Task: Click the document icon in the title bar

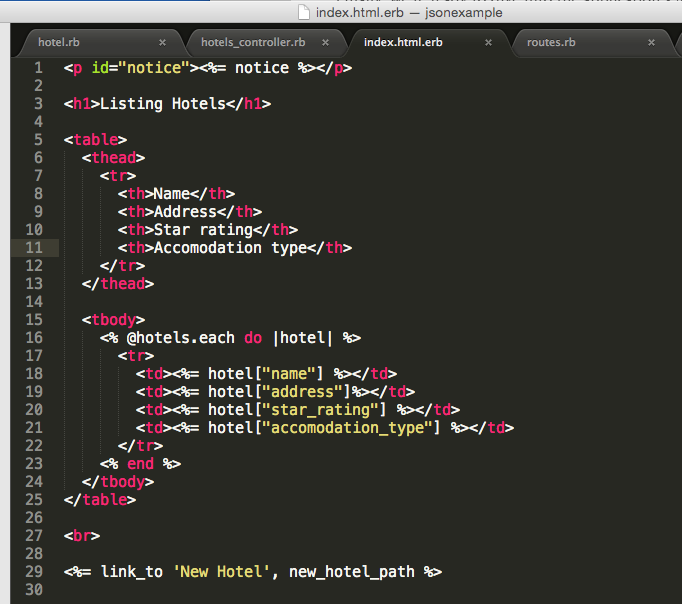Action: coord(304,12)
